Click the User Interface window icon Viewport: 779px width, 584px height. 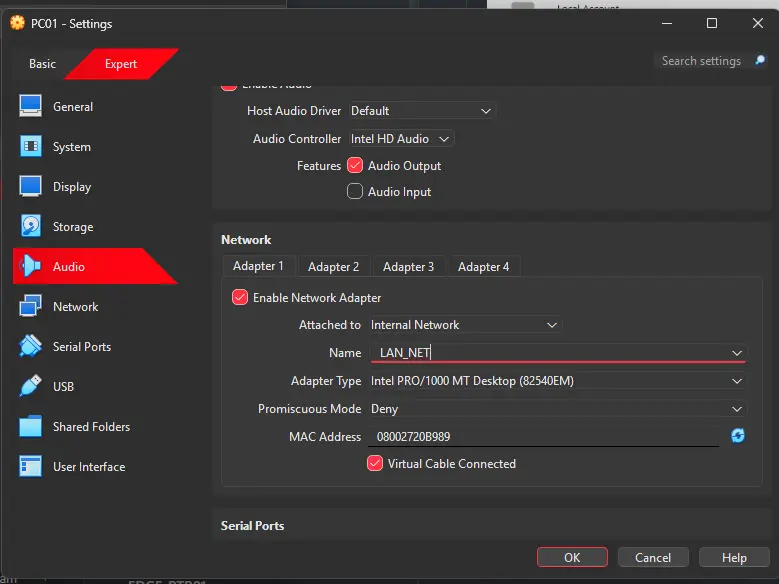[30, 466]
